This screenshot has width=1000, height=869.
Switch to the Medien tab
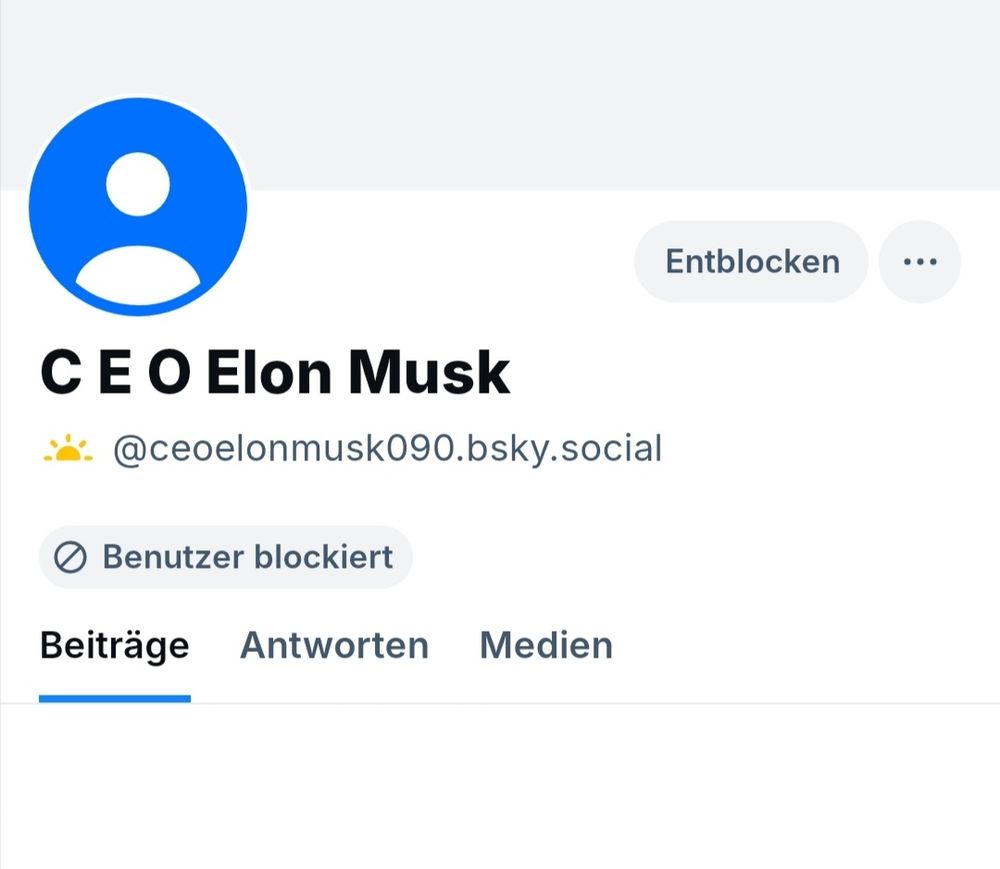click(x=546, y=645)
